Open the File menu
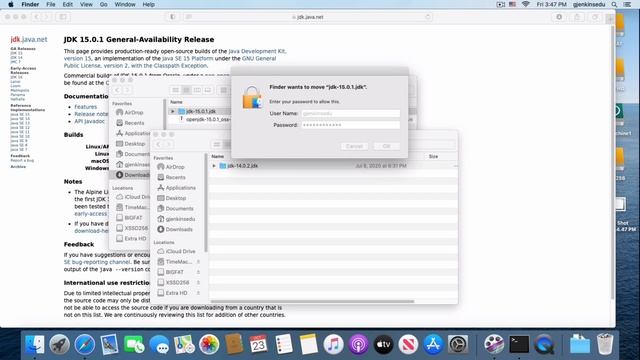The height and width of the screenshot is (360, 640). click(51, 4)
